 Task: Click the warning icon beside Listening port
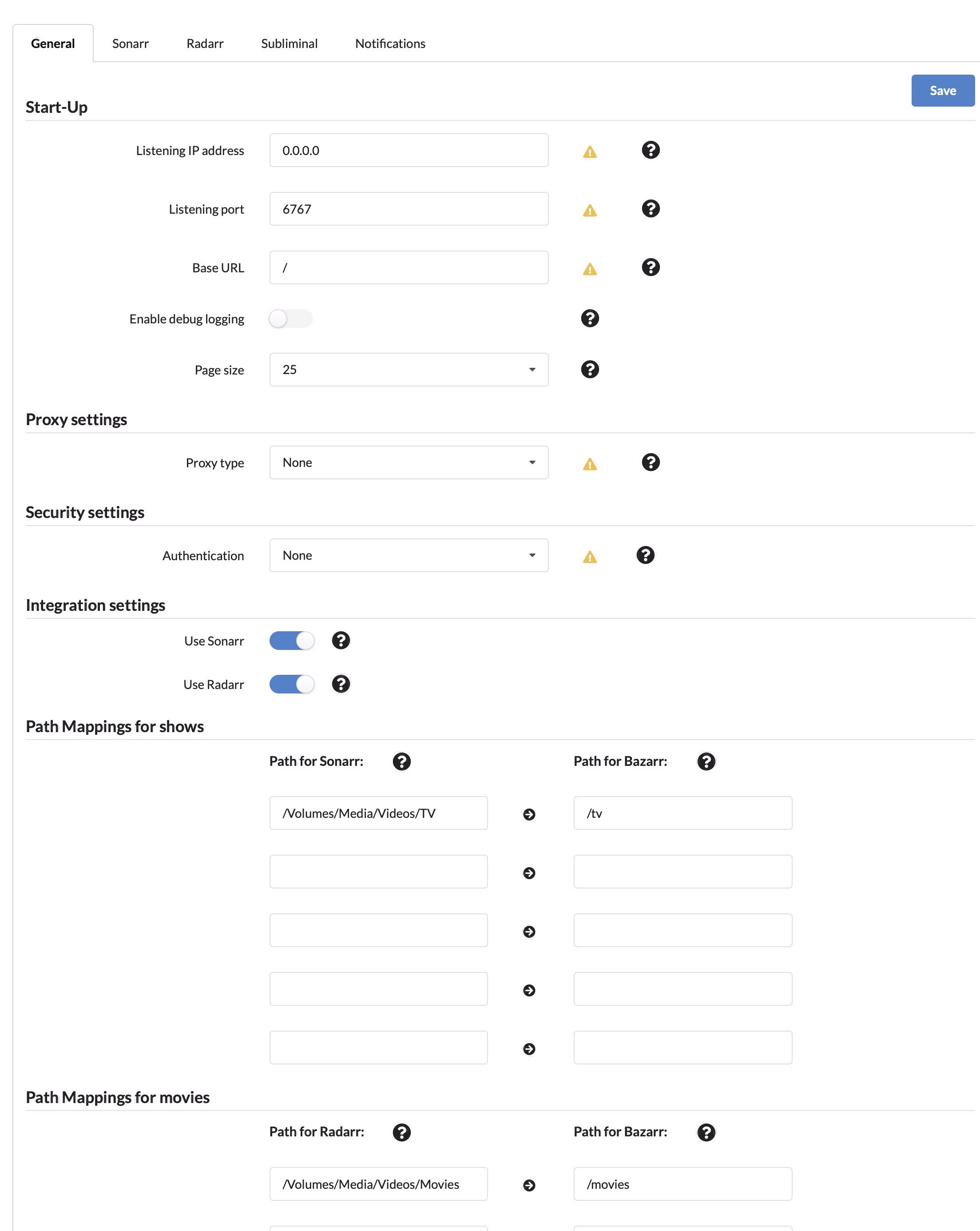click(590, 209)
